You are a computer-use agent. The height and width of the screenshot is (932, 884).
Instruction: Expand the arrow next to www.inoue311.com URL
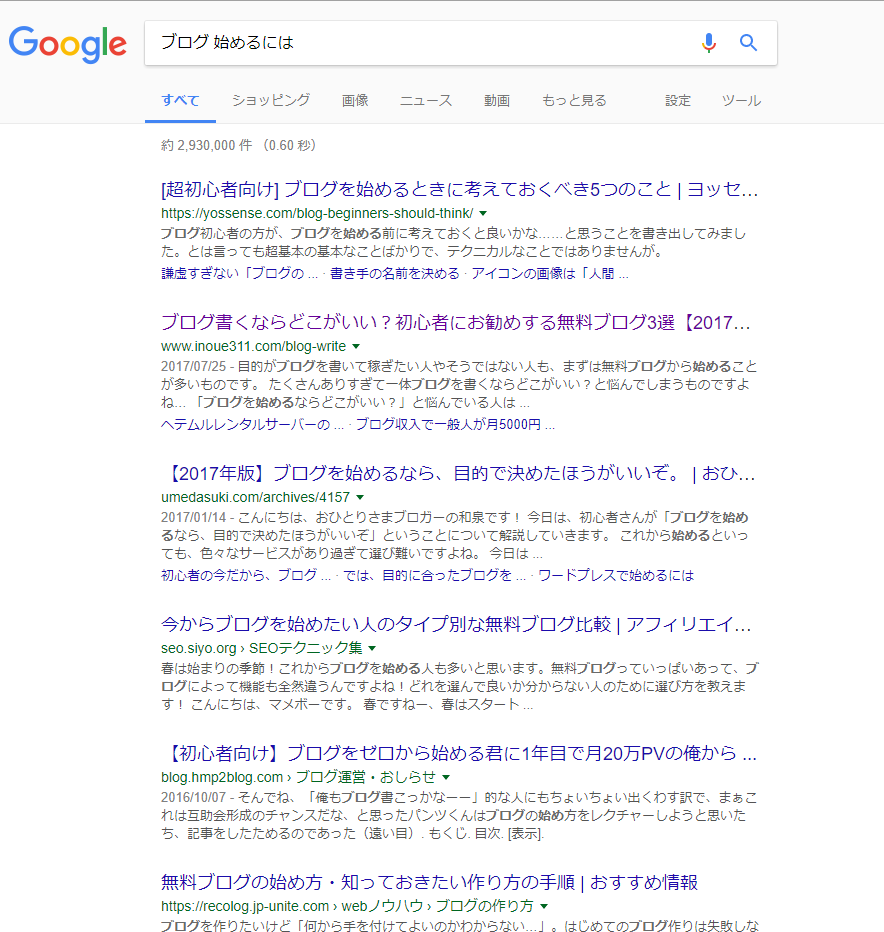(356, 347)
